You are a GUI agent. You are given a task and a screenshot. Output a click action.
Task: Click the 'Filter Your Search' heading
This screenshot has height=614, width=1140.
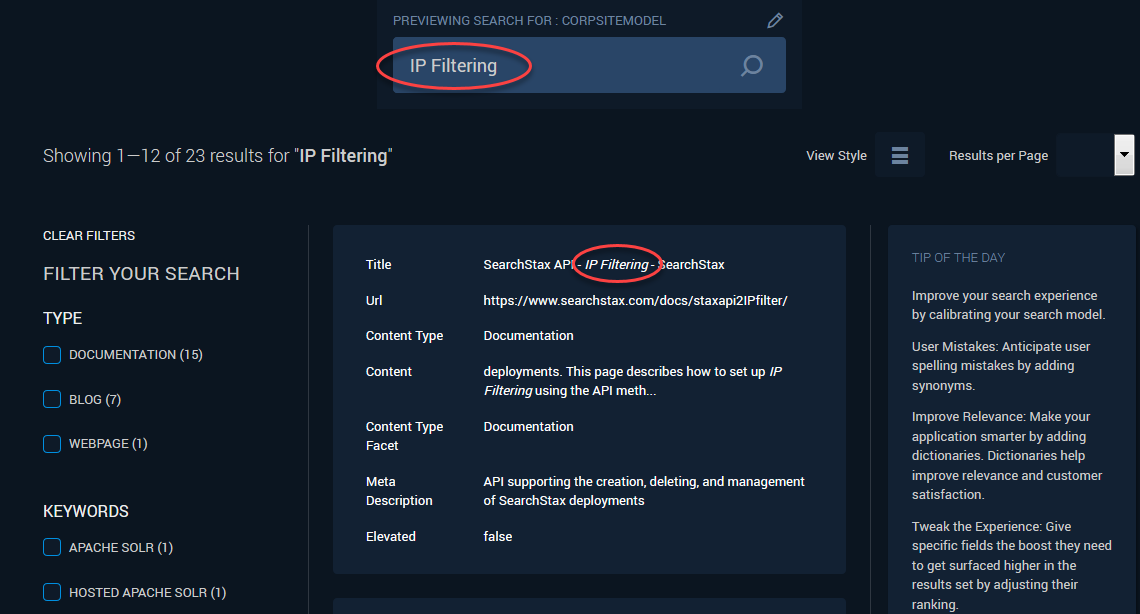pyautogui.click(x=141, y=273)
